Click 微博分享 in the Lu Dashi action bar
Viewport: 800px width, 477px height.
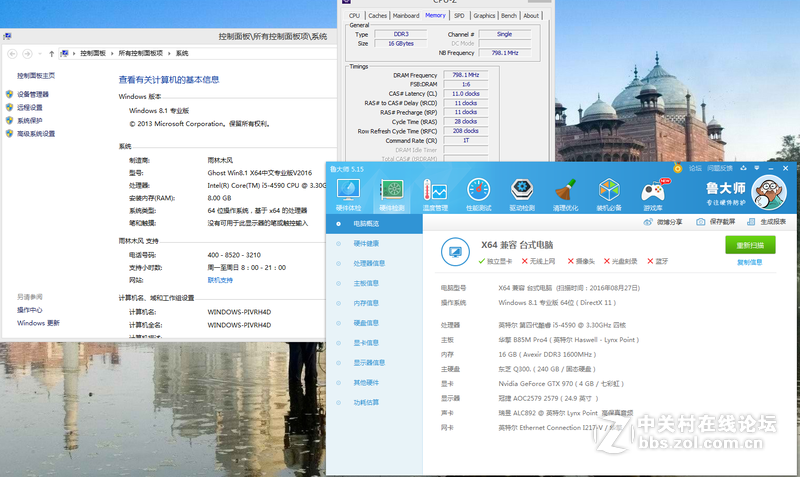point(663,222)
